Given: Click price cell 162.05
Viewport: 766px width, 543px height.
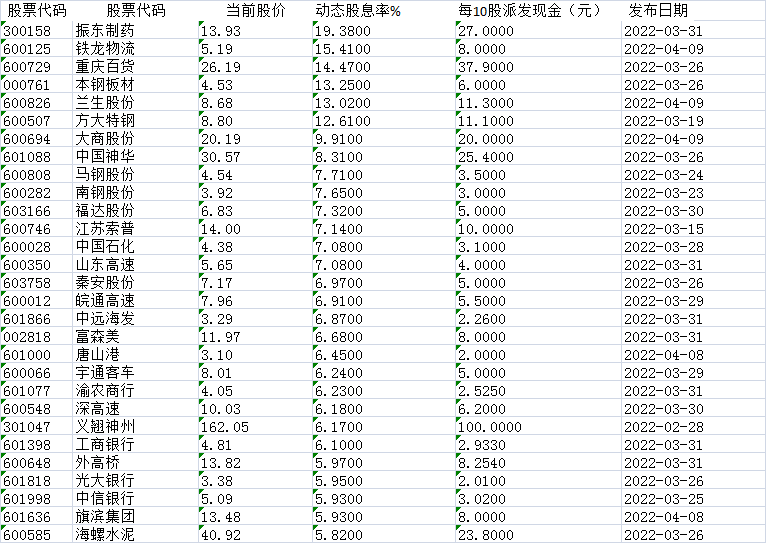Looking at the screenshot, I should 225,427.
